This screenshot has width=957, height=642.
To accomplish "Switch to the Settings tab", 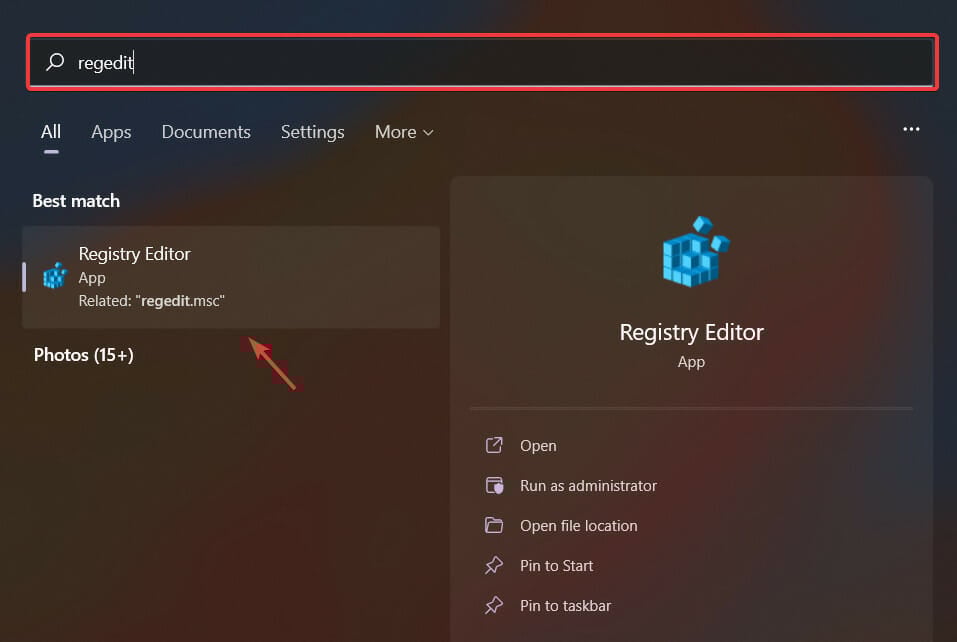I will 312,131.
